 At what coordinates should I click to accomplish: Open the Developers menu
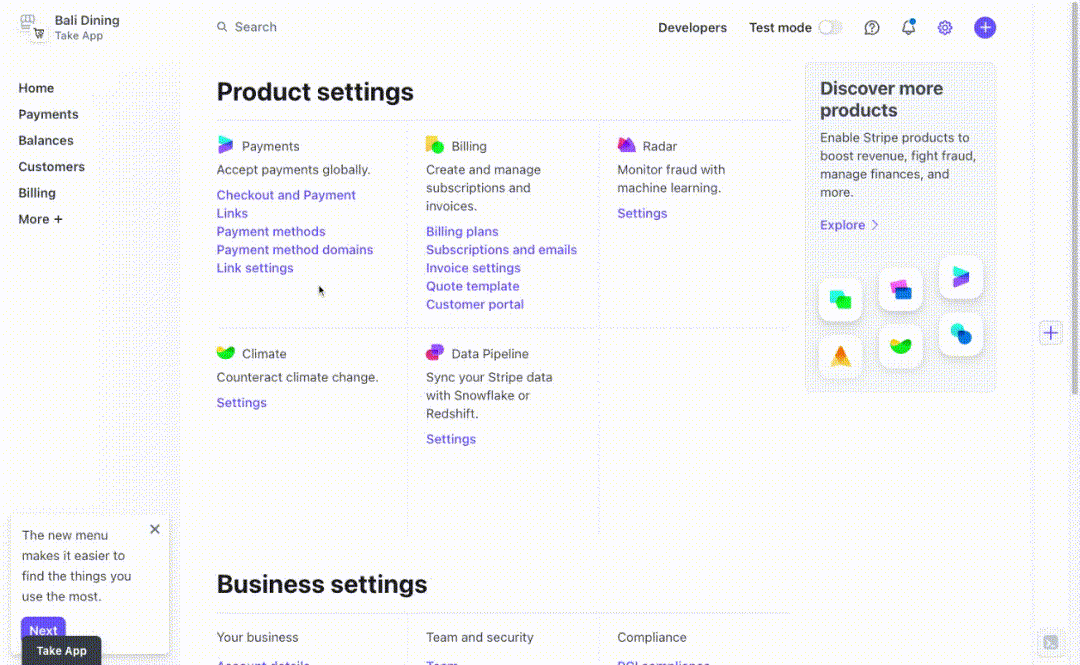(692, 28)
